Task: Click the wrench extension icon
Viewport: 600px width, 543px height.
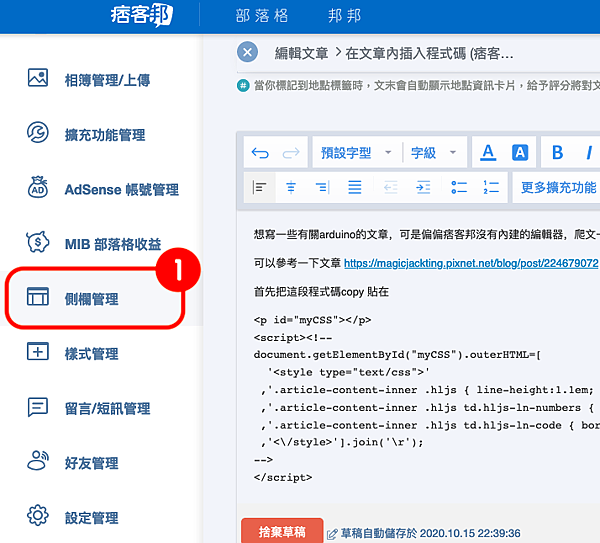Action: pos(38,132)
